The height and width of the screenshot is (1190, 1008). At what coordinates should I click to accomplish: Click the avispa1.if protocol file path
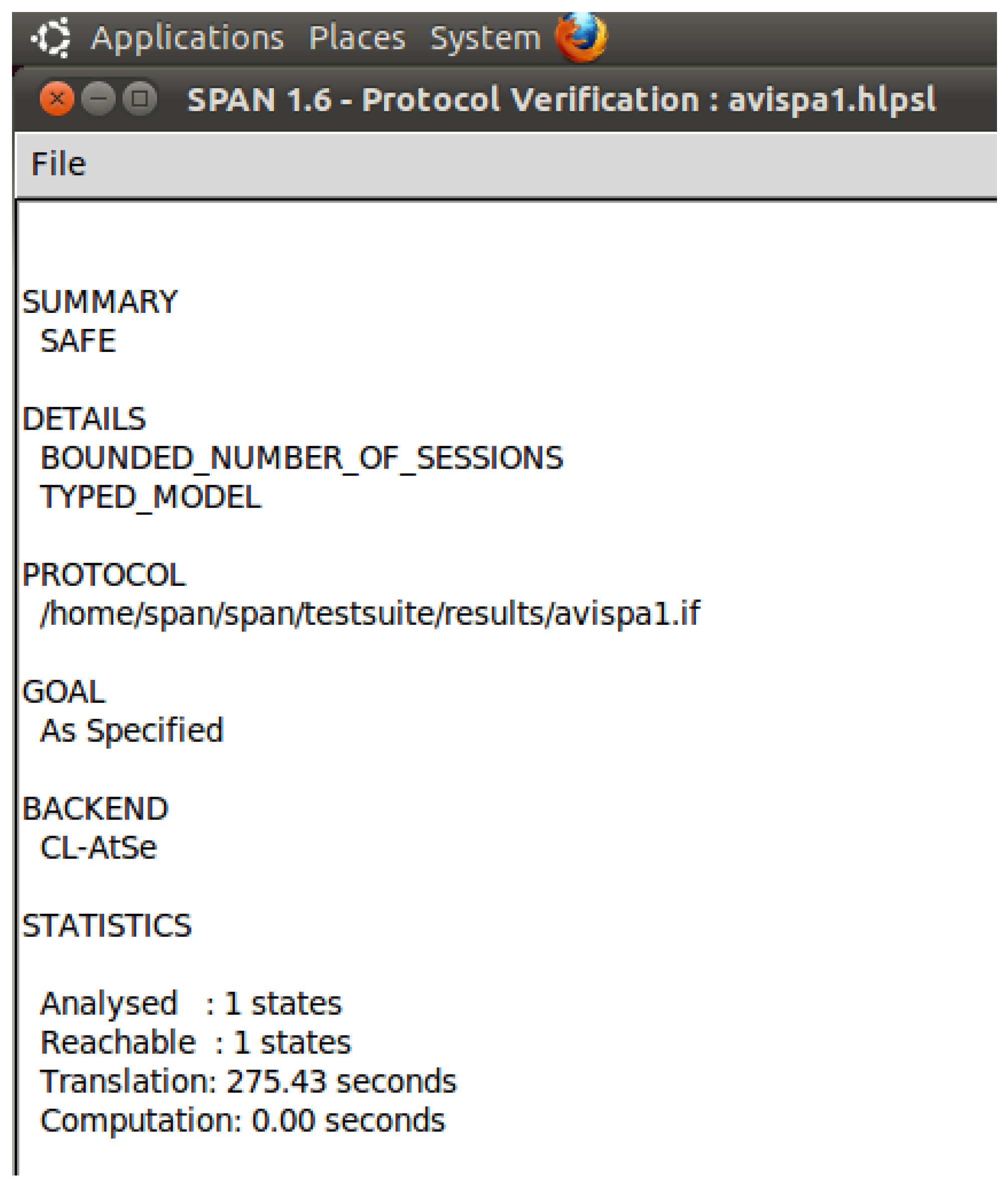coord(370,614)
